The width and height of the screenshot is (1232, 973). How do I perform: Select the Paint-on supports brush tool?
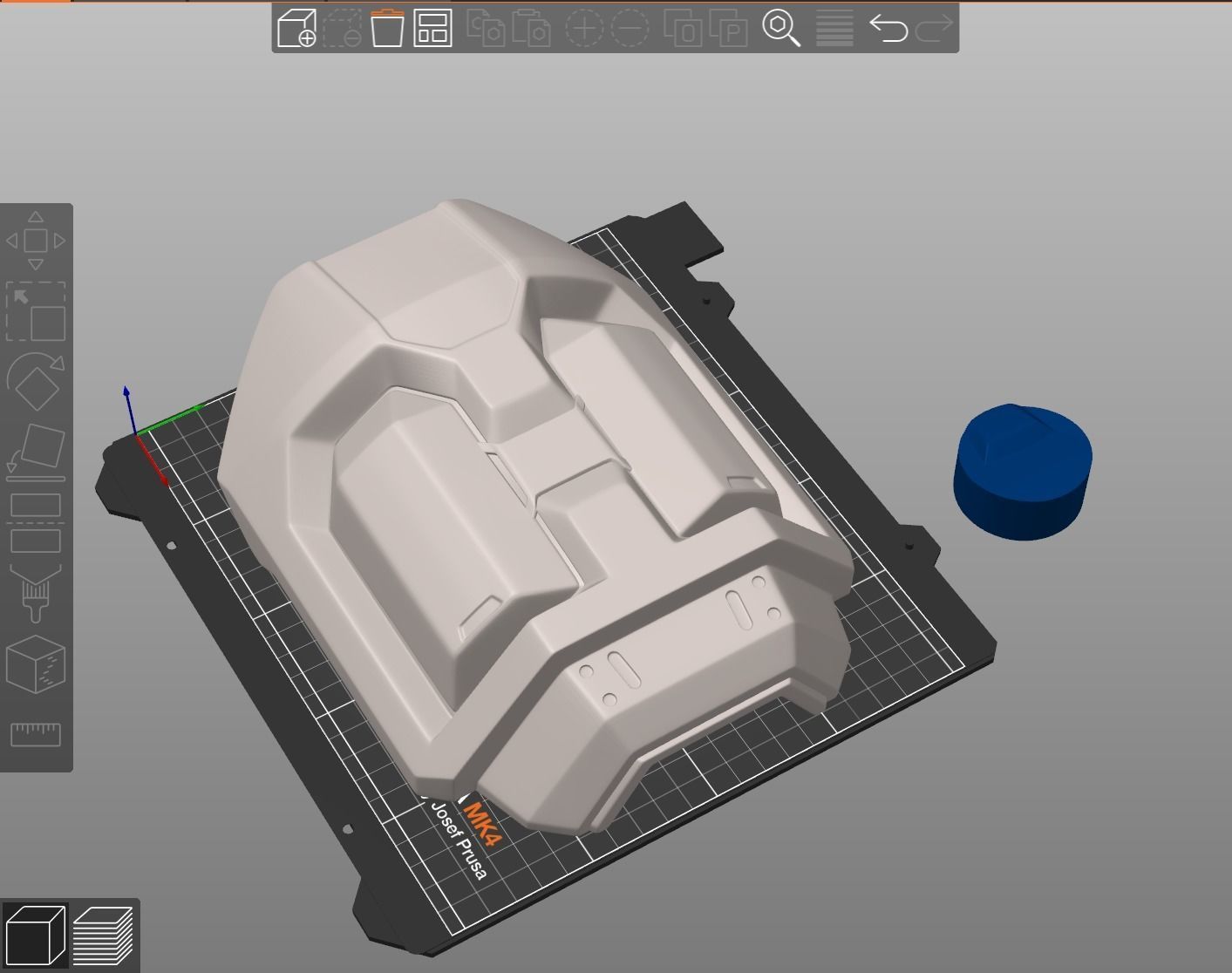36,593
